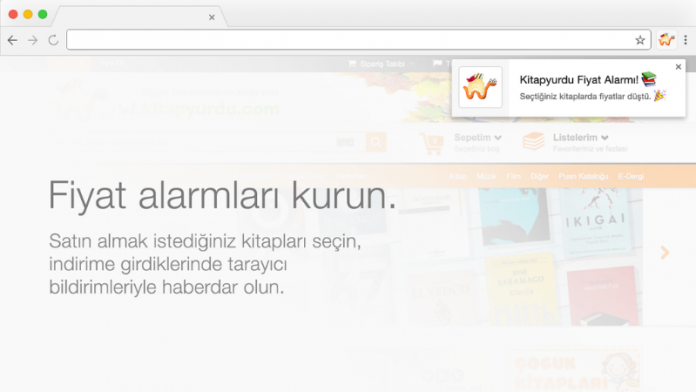The width and height of the screenshot is (696, 392).
Task: Open the E-Dergi link
Action: click(631, 176)
